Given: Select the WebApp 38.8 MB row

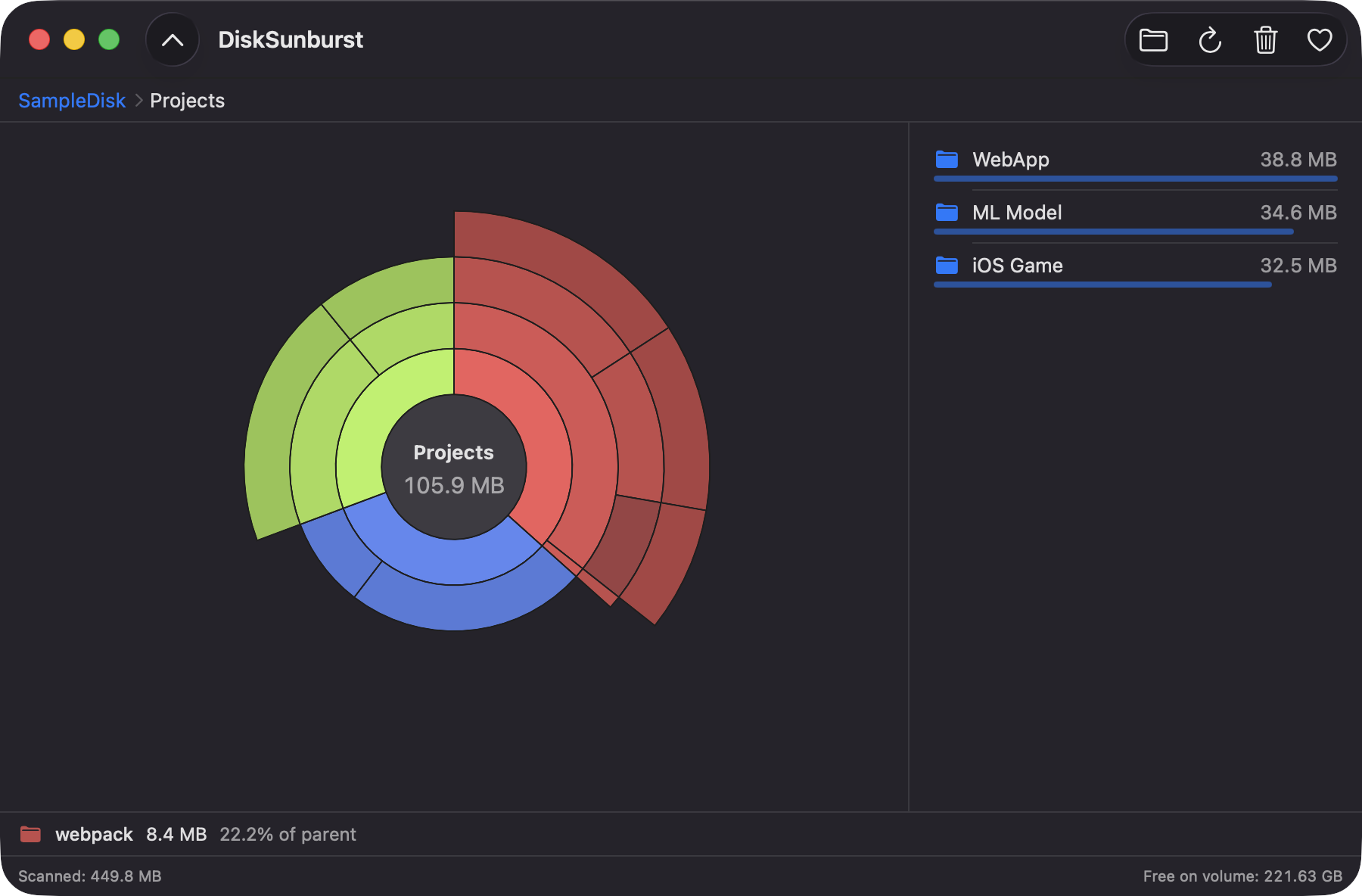Looking at the screenshot, I should pos(1136,163).
